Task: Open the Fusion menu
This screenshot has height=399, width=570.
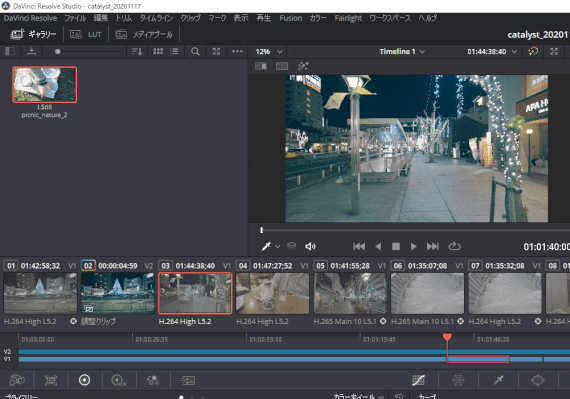Action: (290, 18)
